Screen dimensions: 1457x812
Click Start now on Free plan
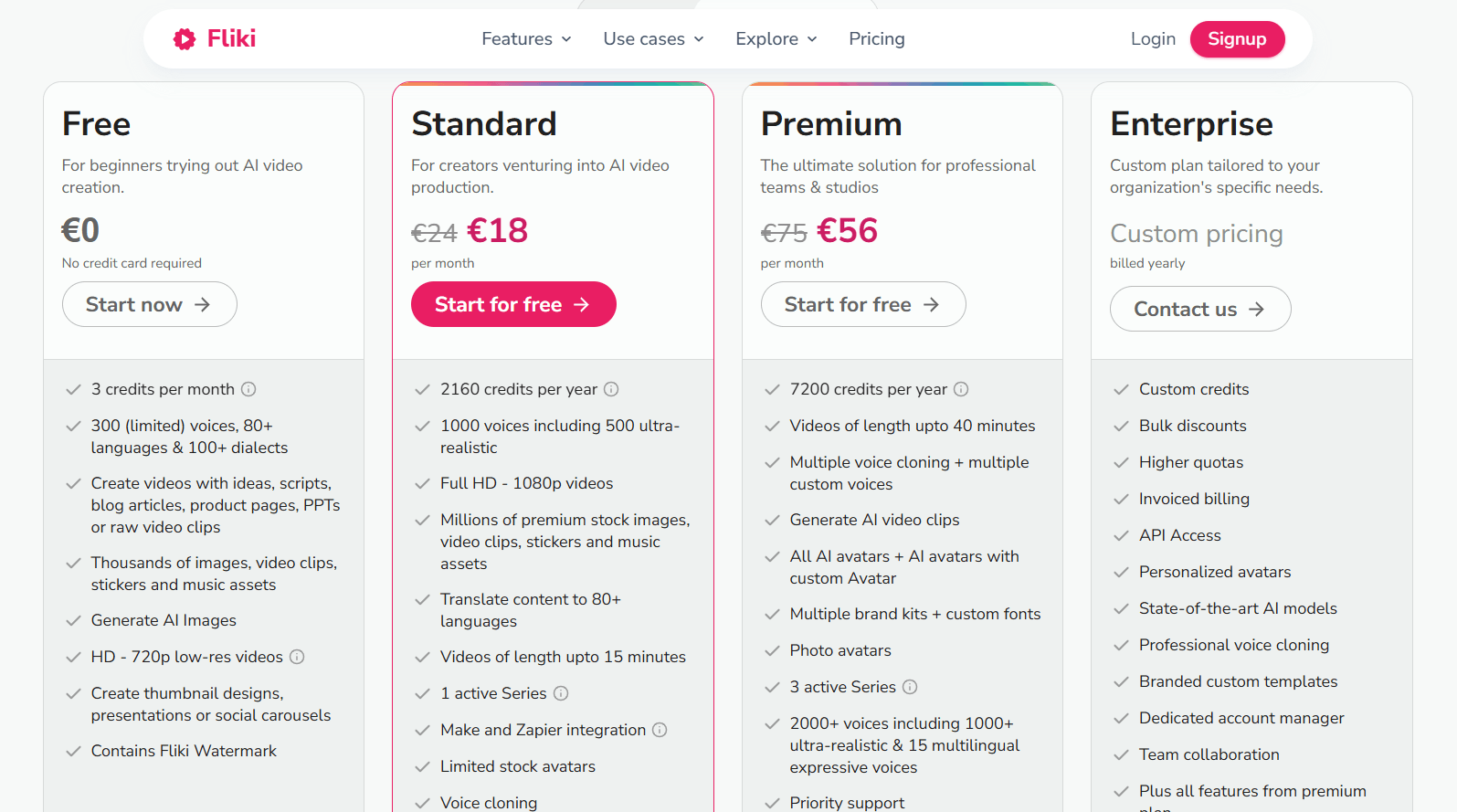150,304
